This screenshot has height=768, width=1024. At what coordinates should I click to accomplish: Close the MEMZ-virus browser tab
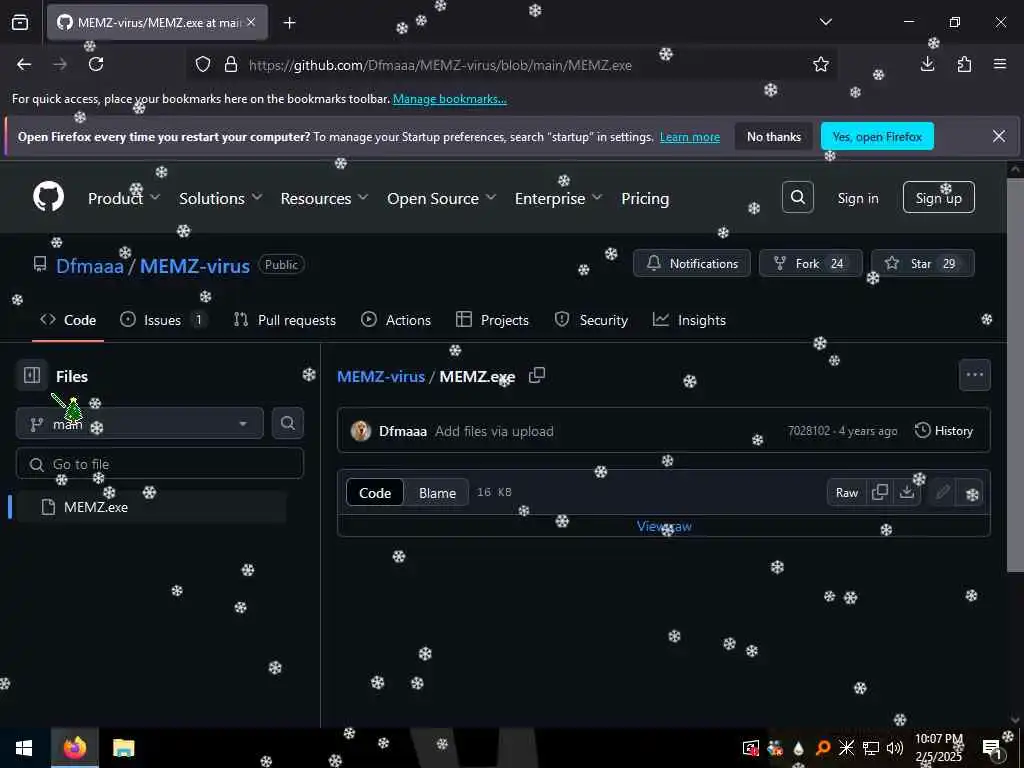coord(251,22)
